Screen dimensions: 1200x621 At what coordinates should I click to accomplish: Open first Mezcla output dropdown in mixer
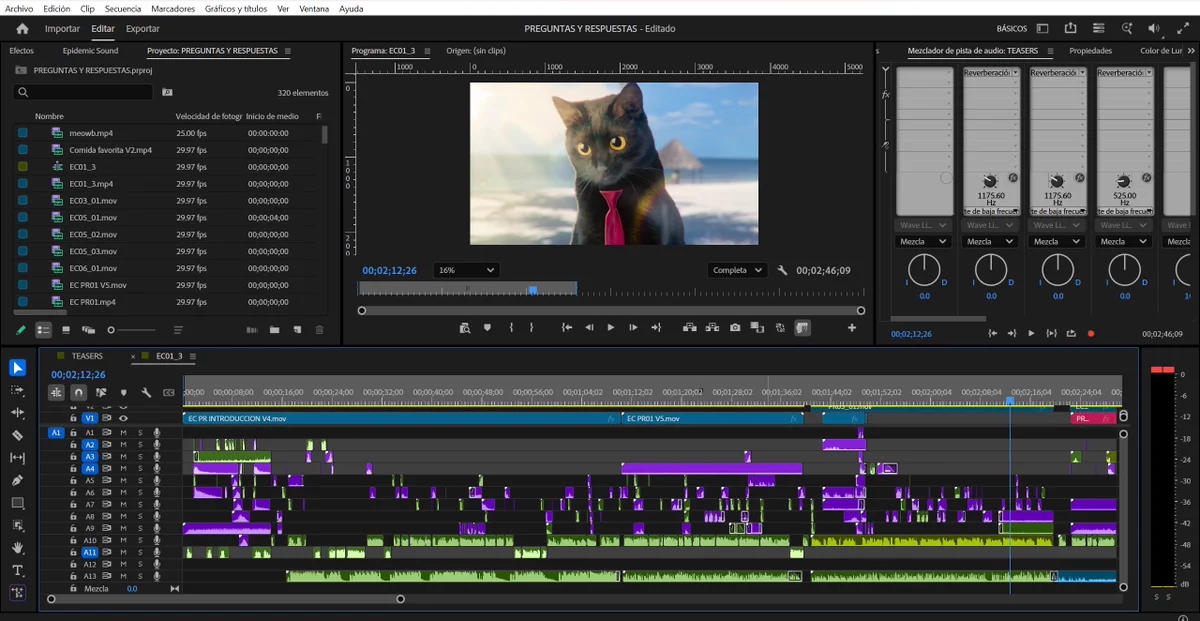point(924,241)
